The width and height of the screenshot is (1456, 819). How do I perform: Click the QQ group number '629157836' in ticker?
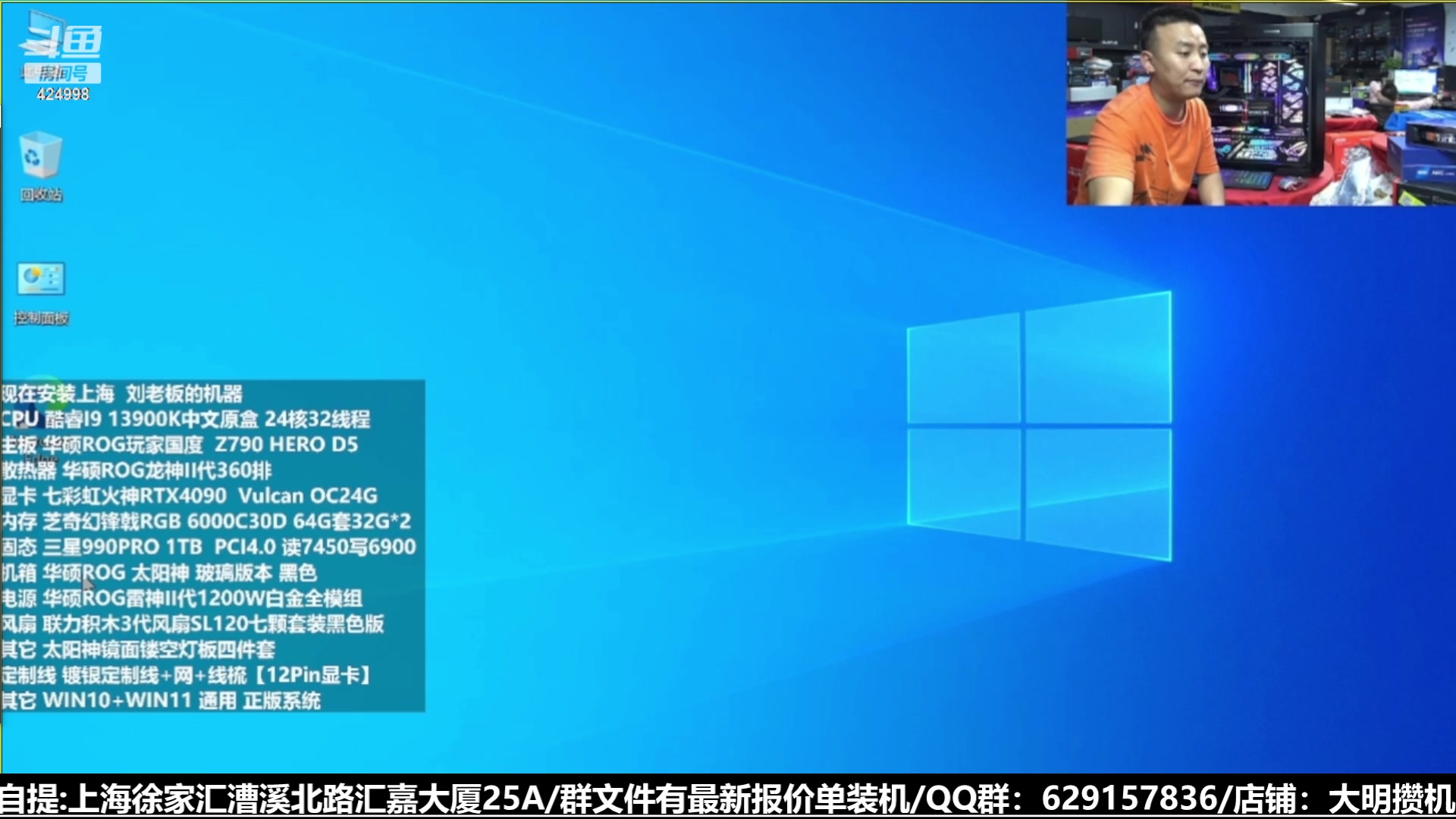tap(1128, 799)
